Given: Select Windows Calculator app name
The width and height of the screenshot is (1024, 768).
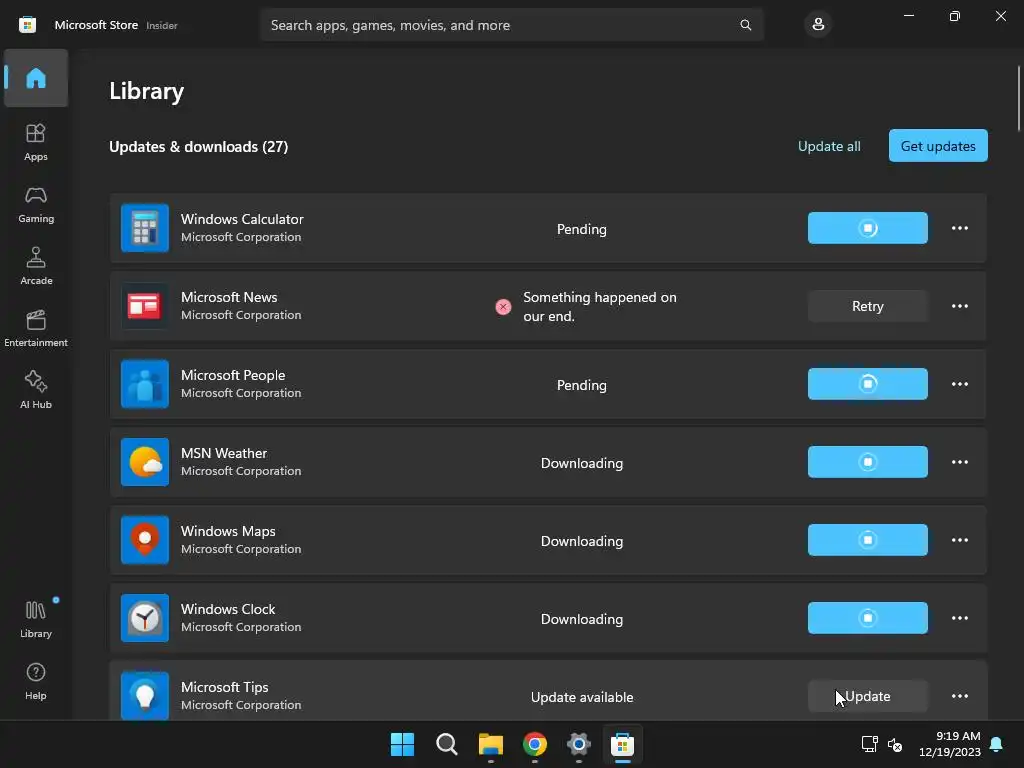Looking at the screenshot, I should click(242, 219).
